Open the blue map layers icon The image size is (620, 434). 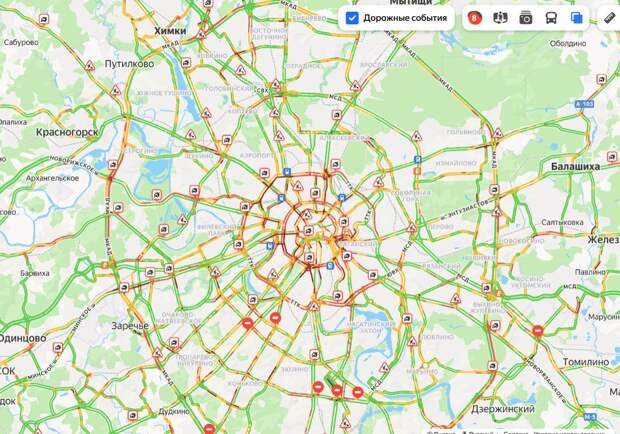tap(577, 18)
